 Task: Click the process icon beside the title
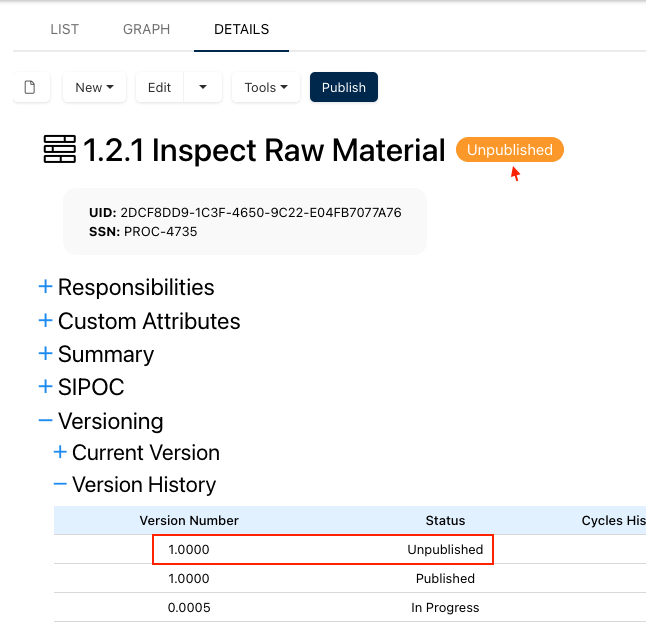pyautogui.click(x=60, y=151)
